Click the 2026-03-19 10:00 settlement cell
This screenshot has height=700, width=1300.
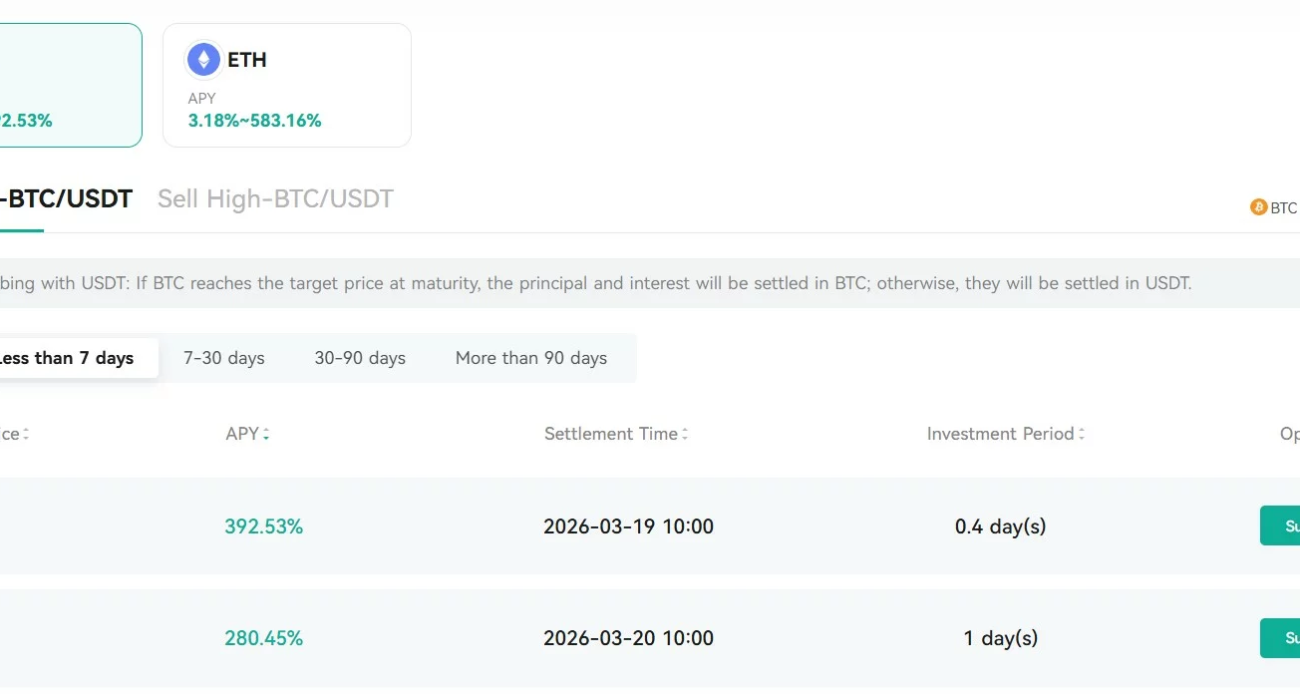(628, 526)
